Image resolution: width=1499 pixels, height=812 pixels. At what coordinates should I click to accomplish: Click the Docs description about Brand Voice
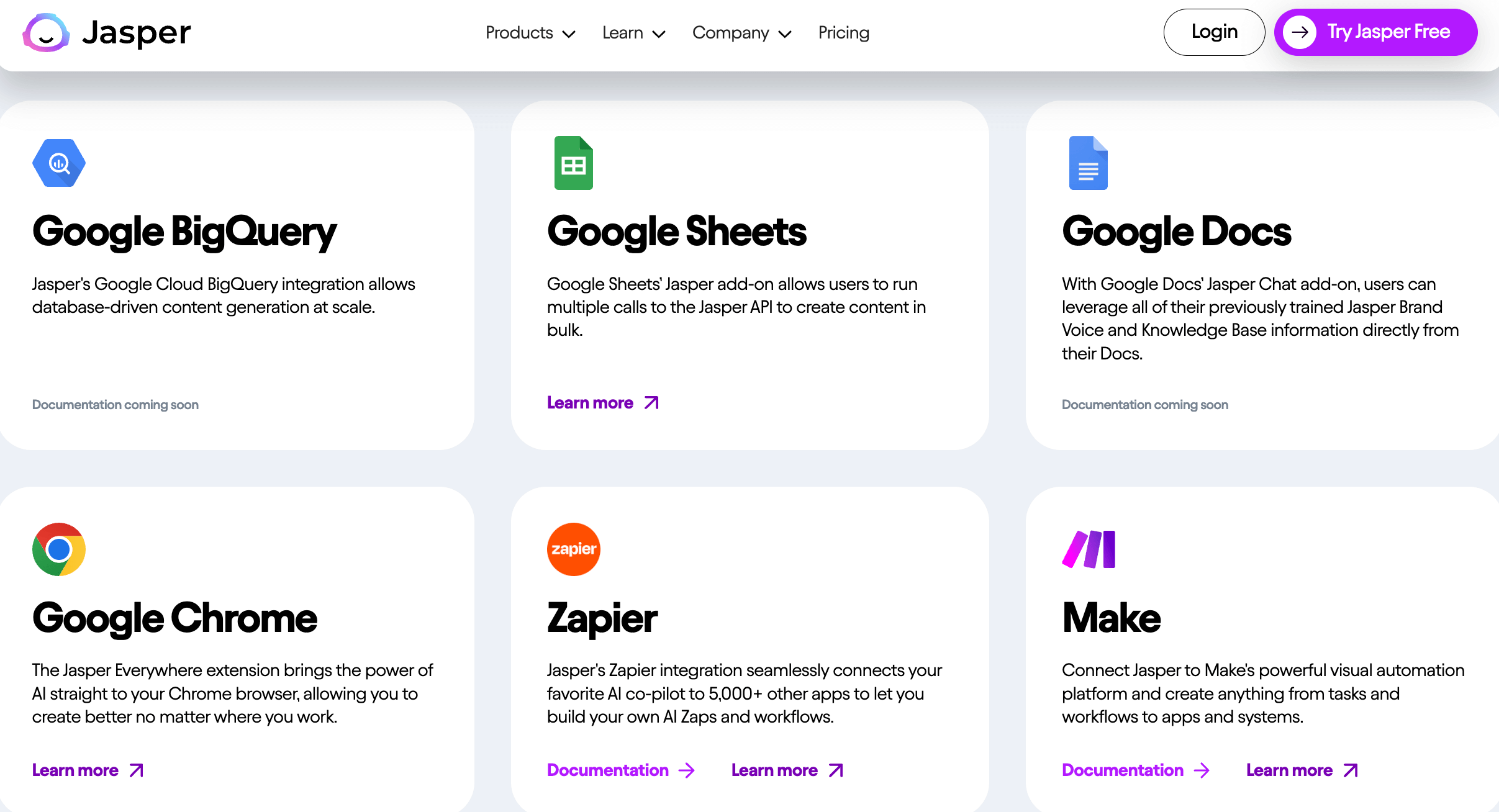coord(1261,318)
